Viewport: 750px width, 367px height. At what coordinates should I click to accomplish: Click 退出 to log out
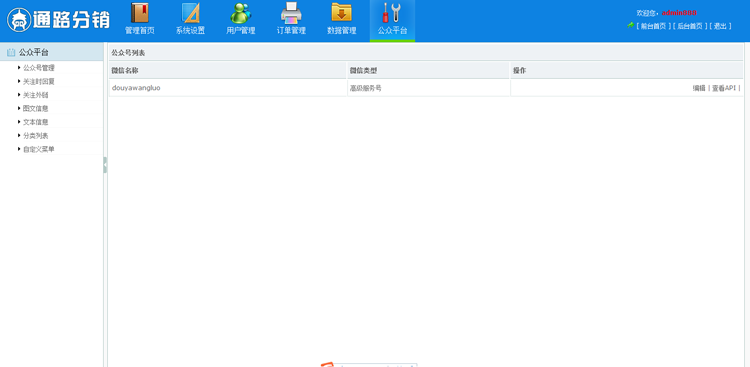click(720, 26)
